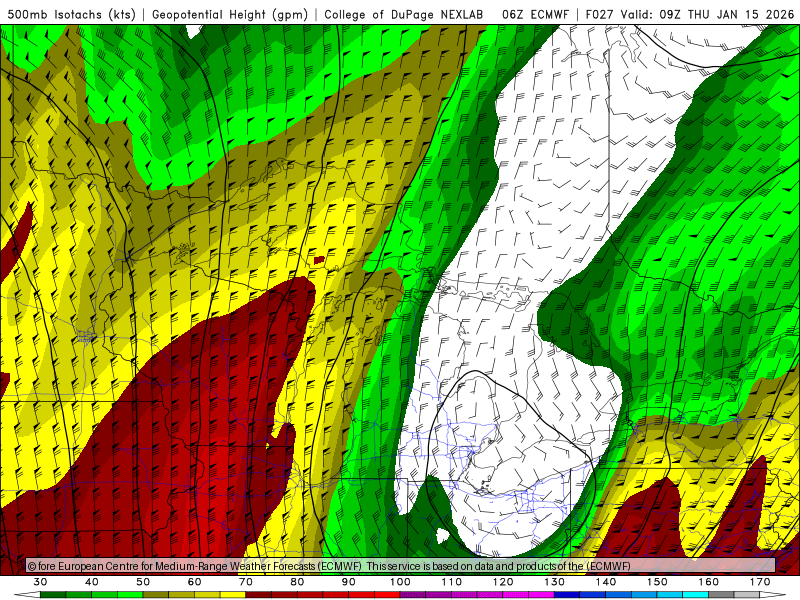Image resolution: width=800 pixels, height=600 pixels.
Task: Click the legend value 160
Action: (x=709, y=582)
